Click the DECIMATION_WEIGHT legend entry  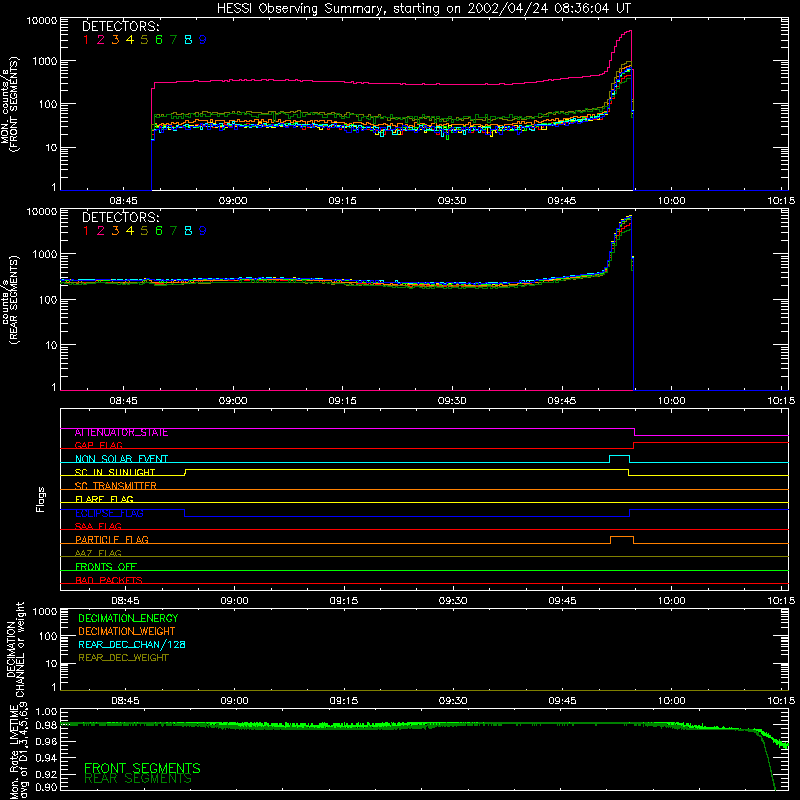pyautogui.click(x=127, y=632)
